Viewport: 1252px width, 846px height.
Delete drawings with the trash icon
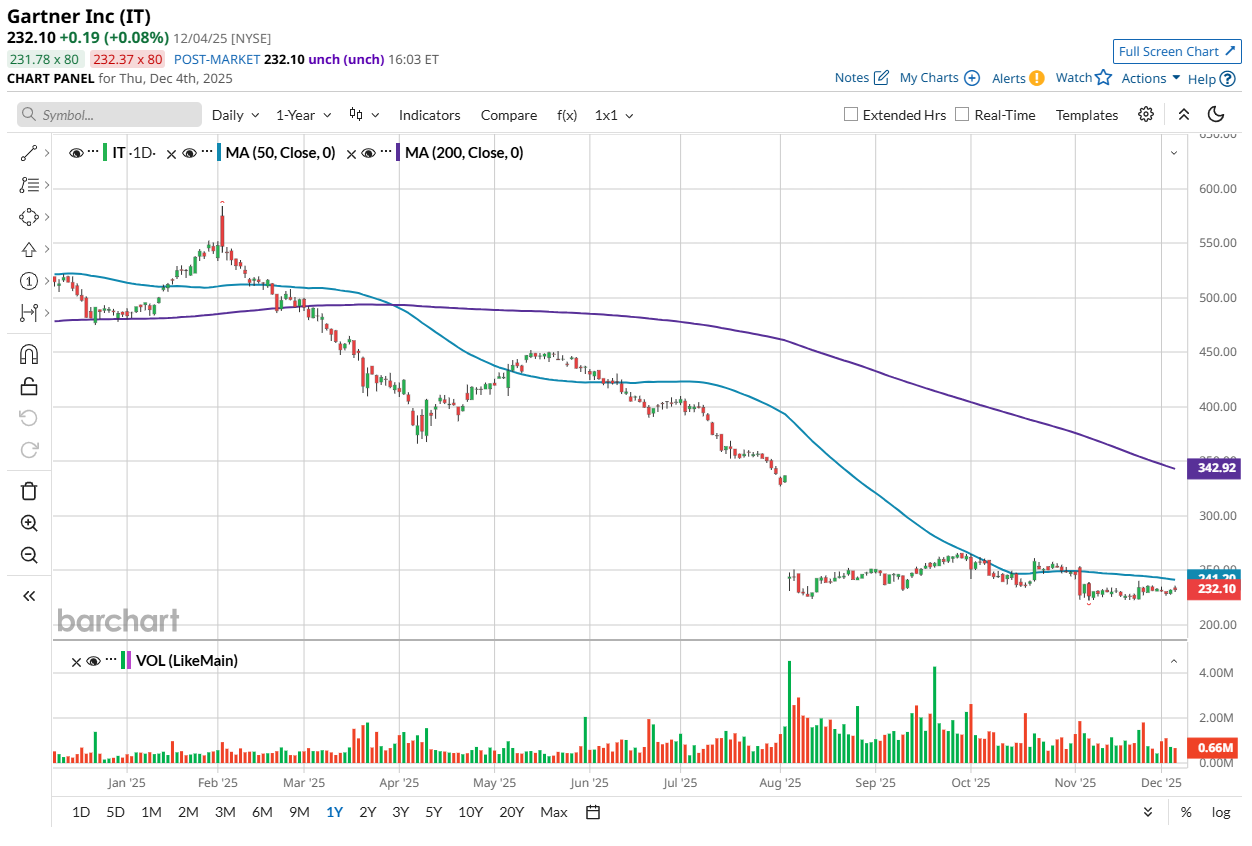point(28,491)
